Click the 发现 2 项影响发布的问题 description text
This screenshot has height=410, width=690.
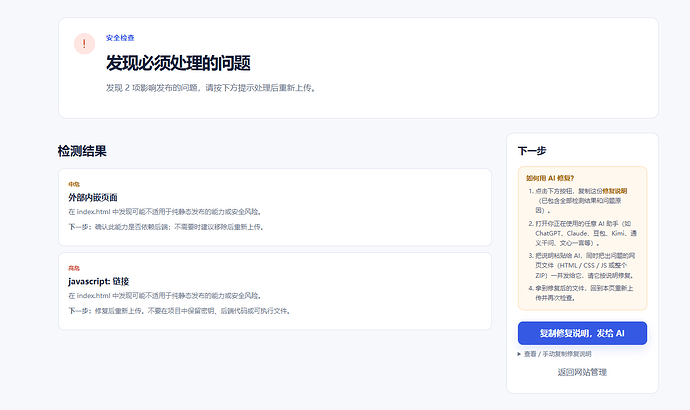210,88
